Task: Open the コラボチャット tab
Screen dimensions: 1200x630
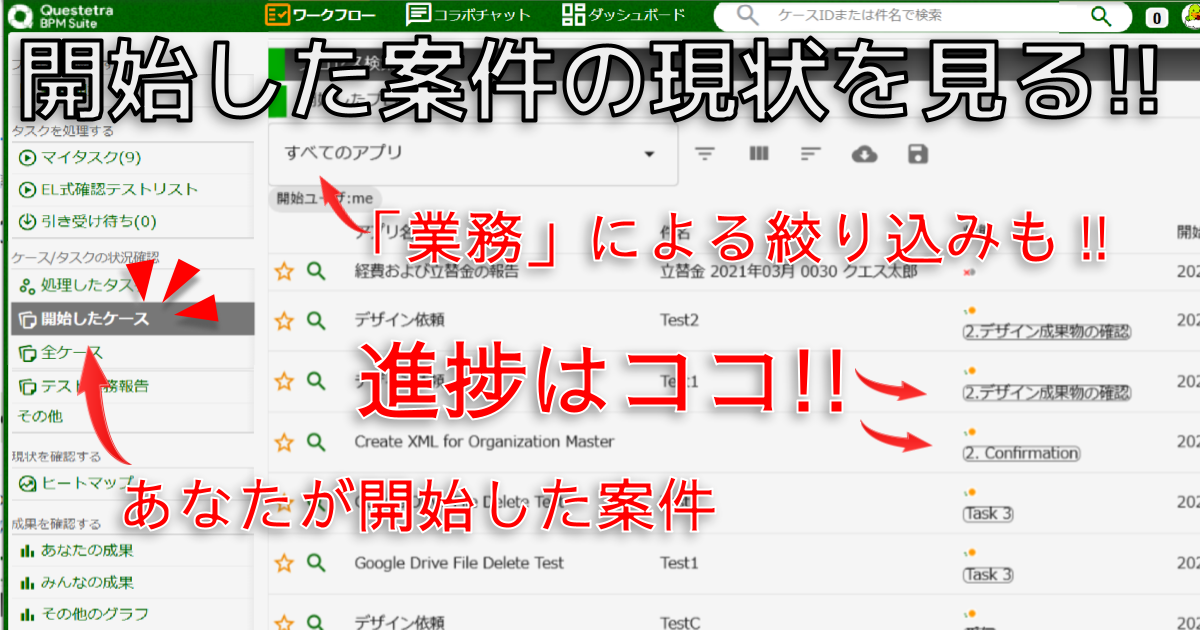Action: click(468, 15)
